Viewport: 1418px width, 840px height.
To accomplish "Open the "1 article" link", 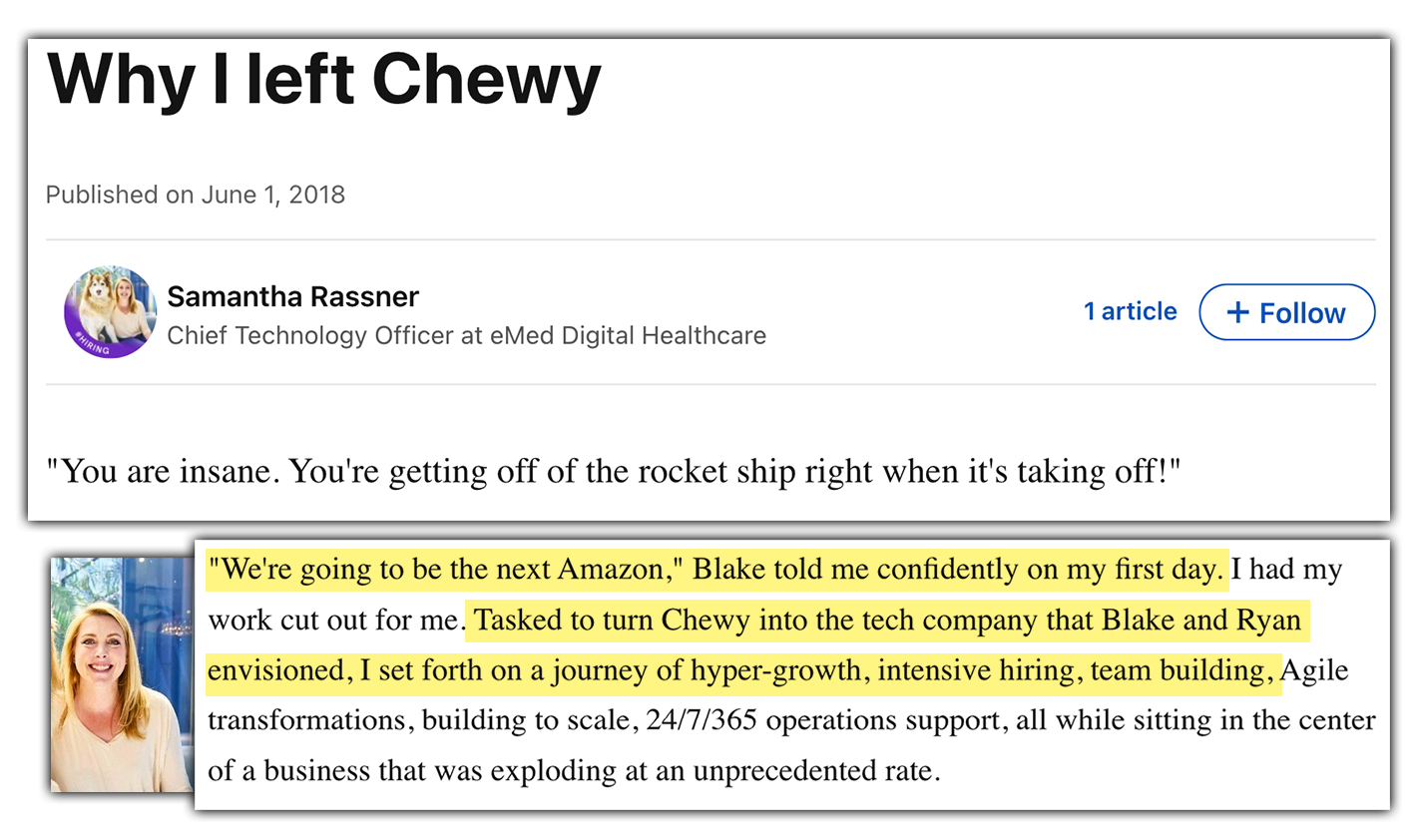I will (x=1131, y=311).
